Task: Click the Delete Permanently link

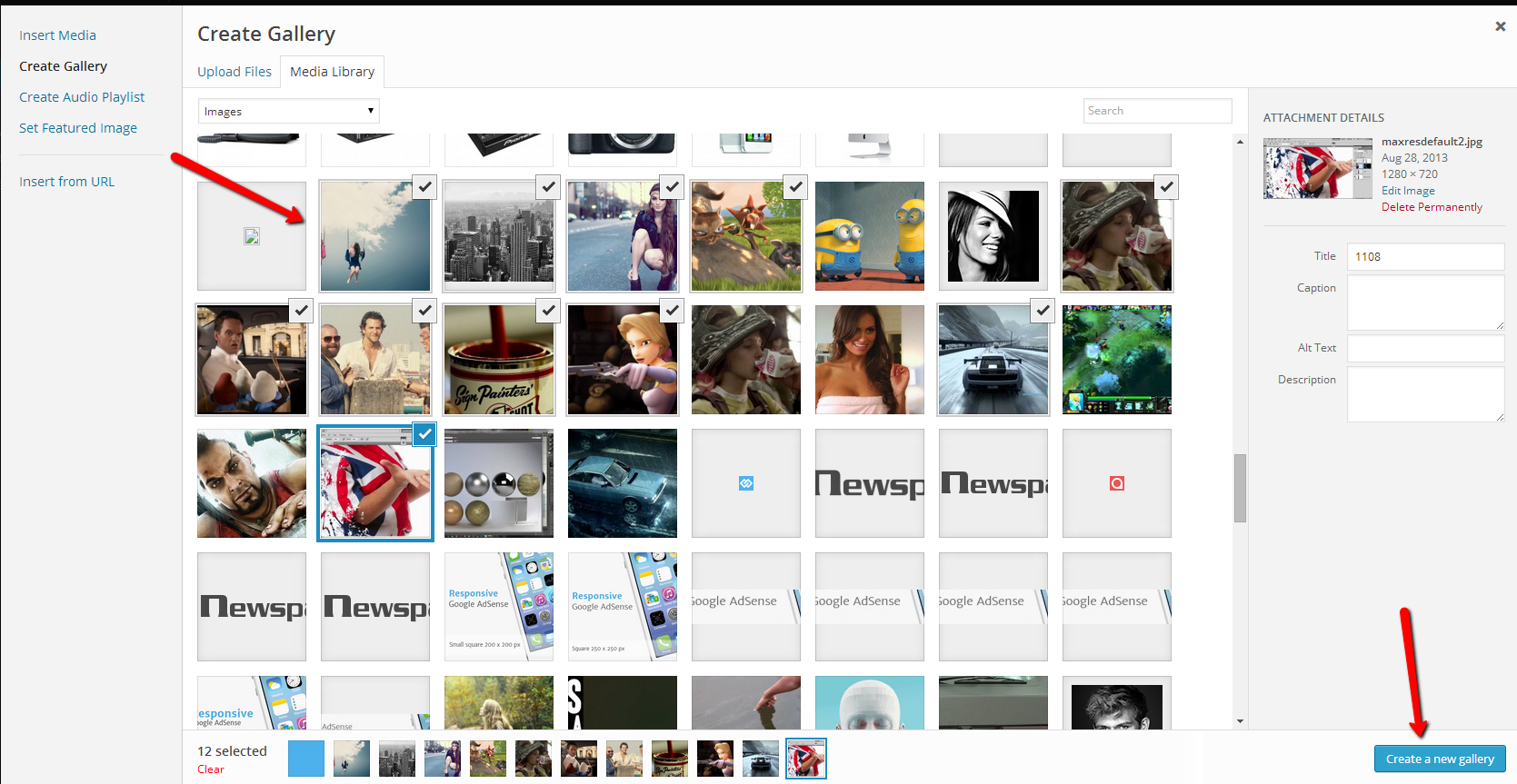Action: (x=1432, y=207)
